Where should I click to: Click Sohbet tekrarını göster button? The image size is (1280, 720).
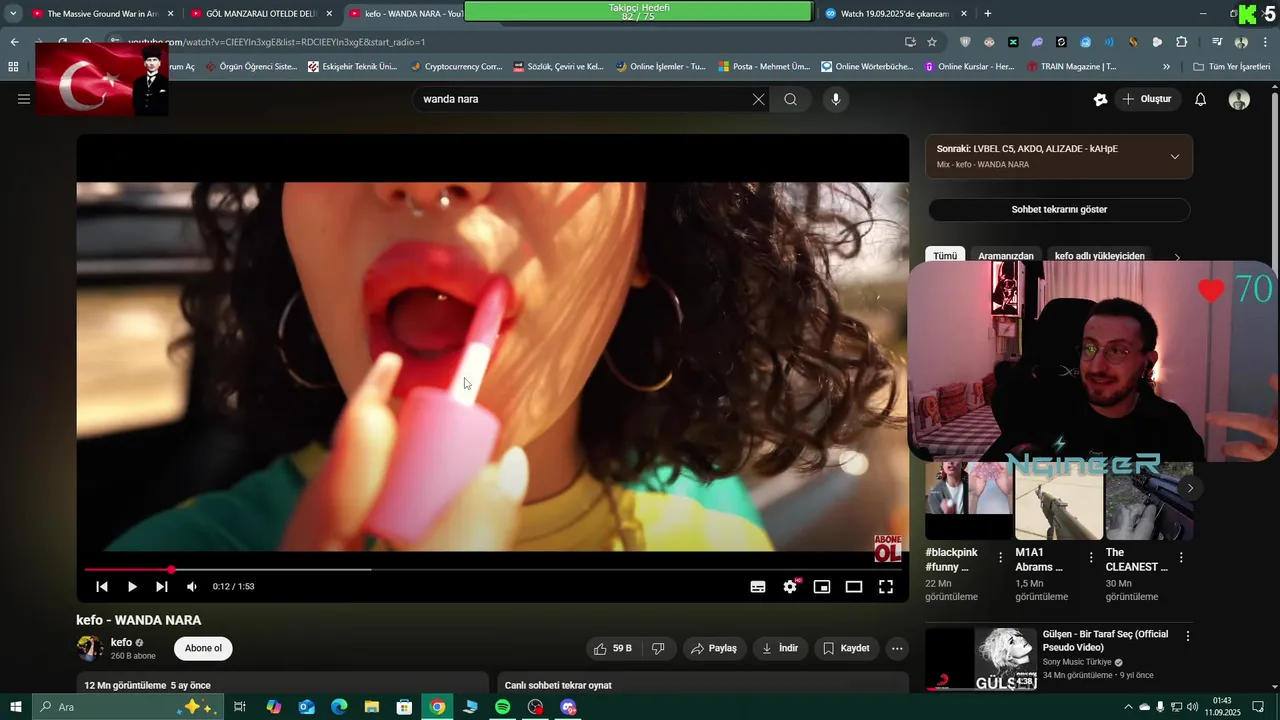coord(1059,210)
